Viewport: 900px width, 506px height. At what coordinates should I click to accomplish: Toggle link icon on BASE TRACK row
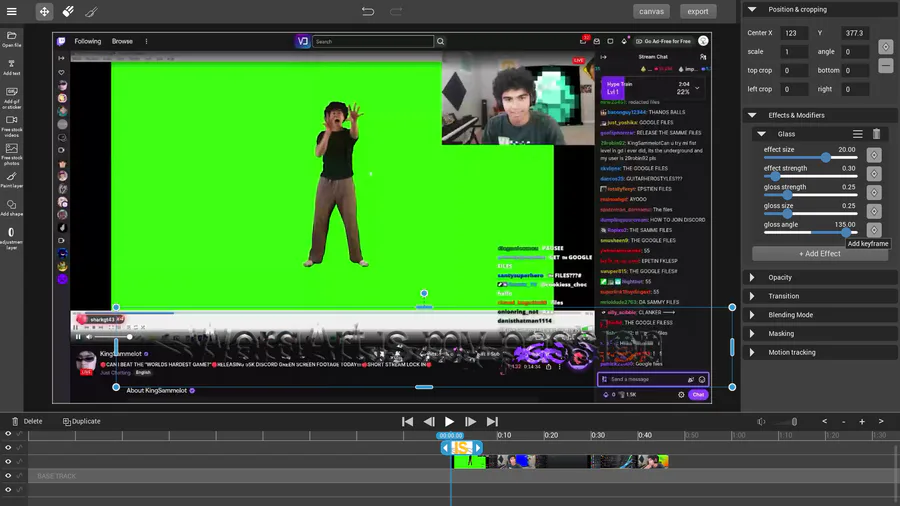click(20, 476)
